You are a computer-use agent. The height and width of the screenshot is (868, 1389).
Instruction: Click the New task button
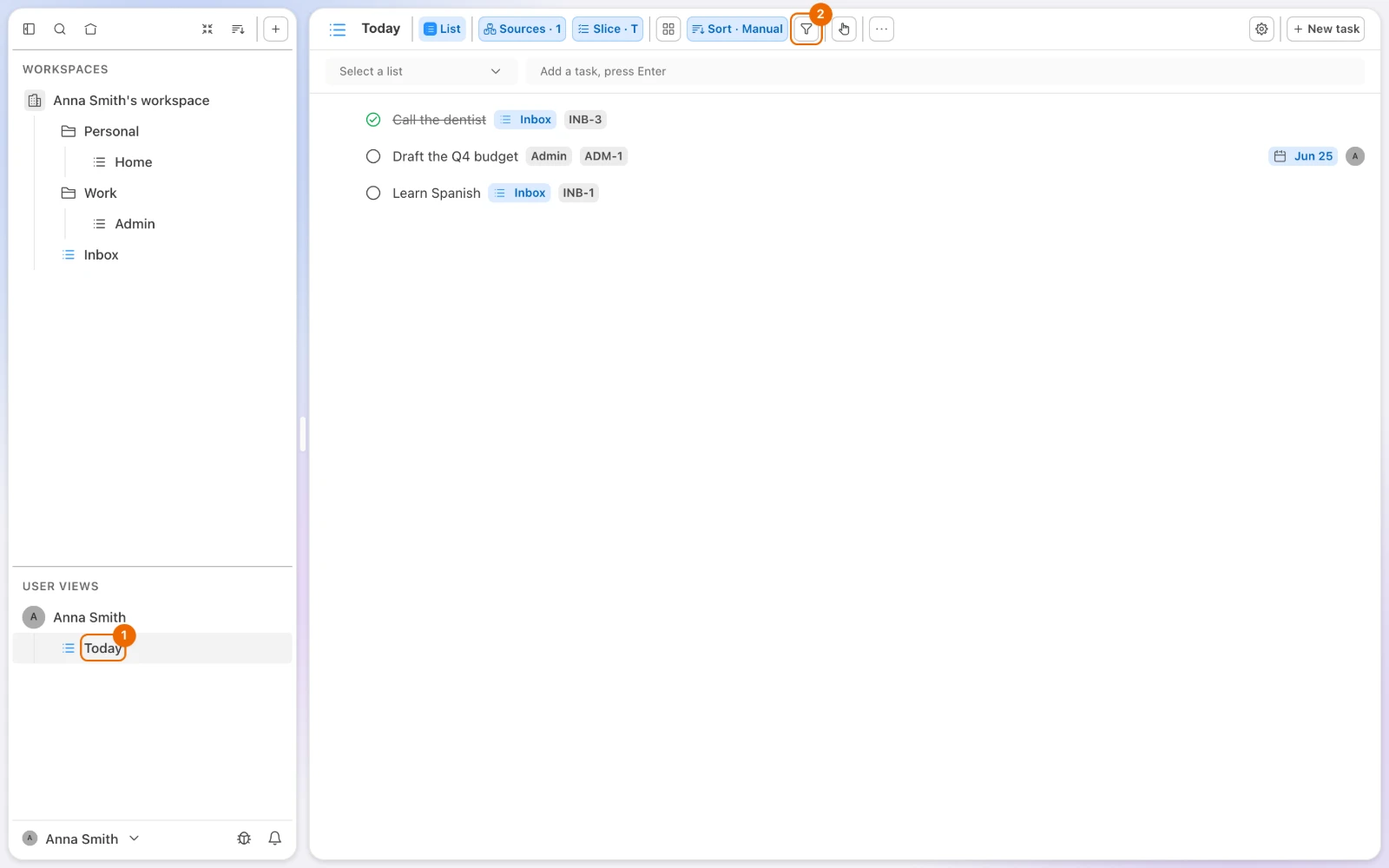pos(1326,29)
